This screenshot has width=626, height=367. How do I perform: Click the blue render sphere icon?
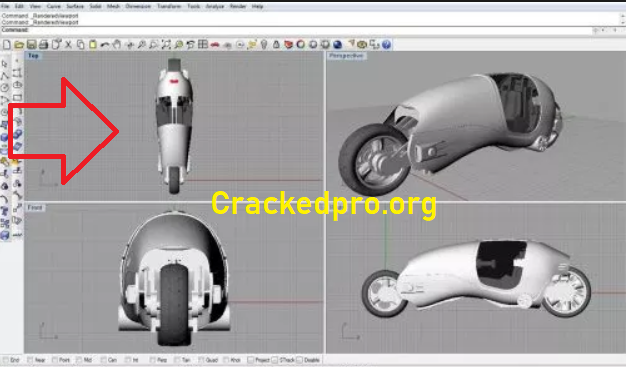click(337, 45)
